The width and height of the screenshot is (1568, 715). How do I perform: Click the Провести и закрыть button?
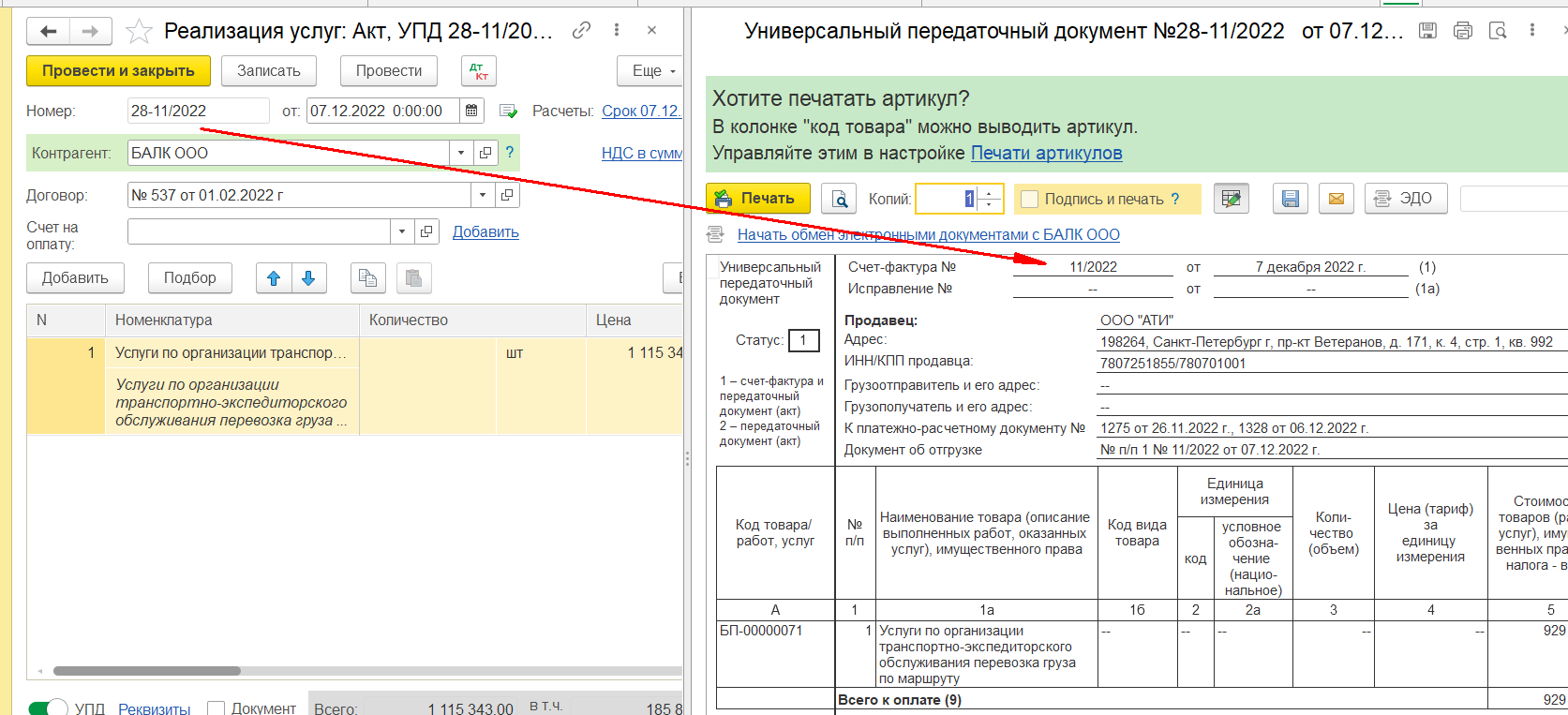pyautogui.click(x=118, y=71)
